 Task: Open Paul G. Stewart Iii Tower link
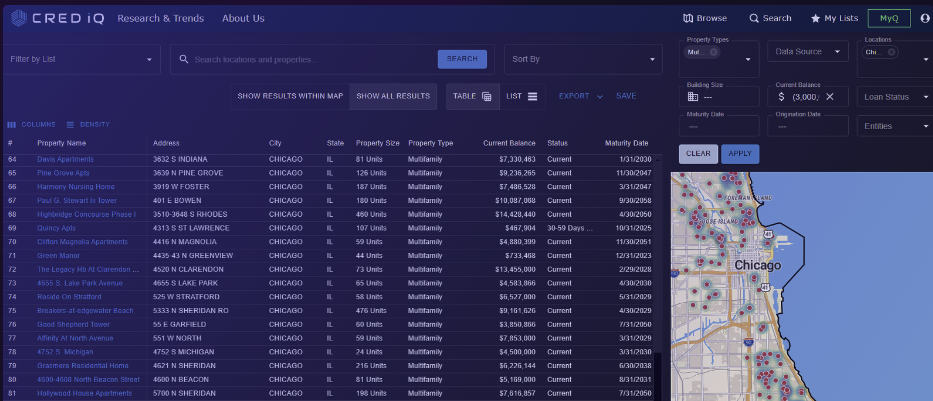click(77, 200)
